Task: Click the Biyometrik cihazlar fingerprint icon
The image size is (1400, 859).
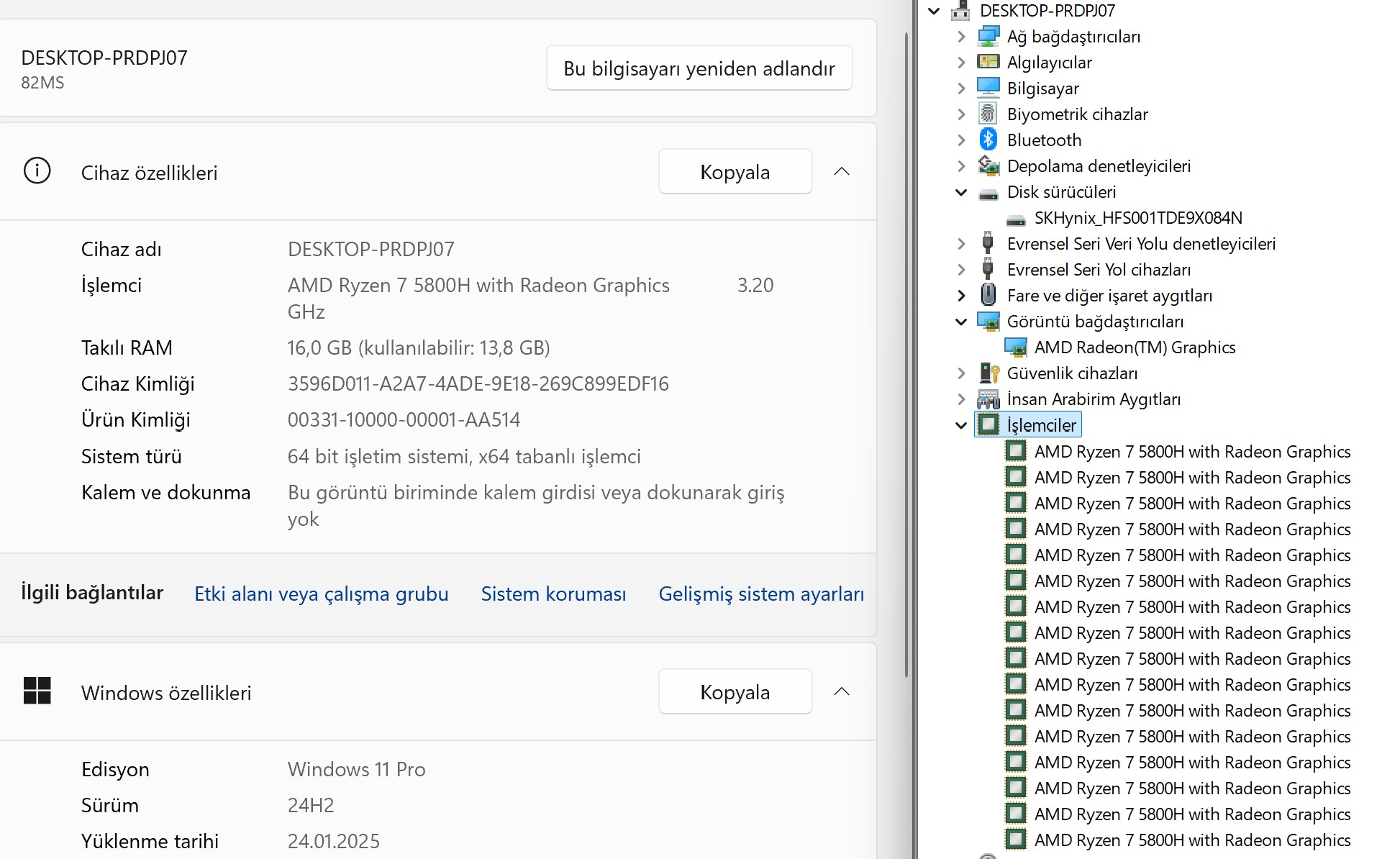Action: click(988, 114)
